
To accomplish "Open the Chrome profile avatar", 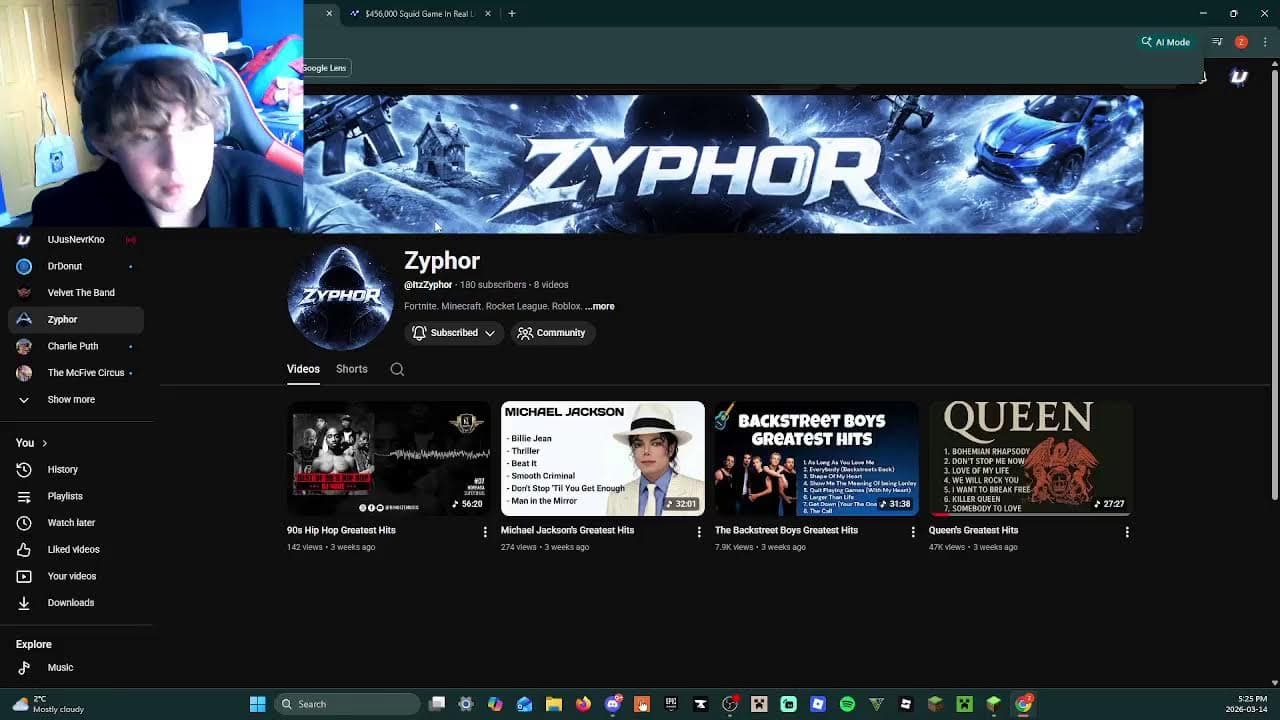I will point(1241,42).
